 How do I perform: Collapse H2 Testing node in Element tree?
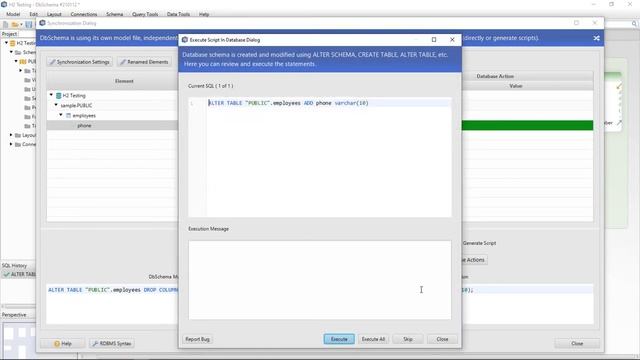coord(51,95)
